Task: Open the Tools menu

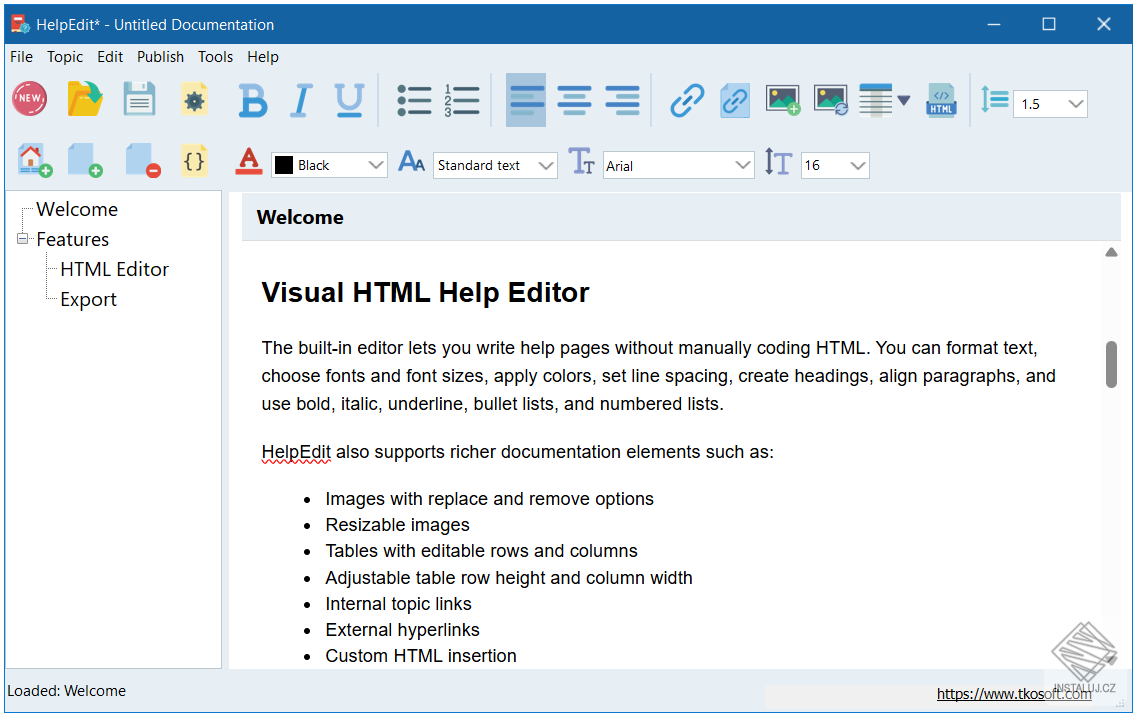Action: 215,56
